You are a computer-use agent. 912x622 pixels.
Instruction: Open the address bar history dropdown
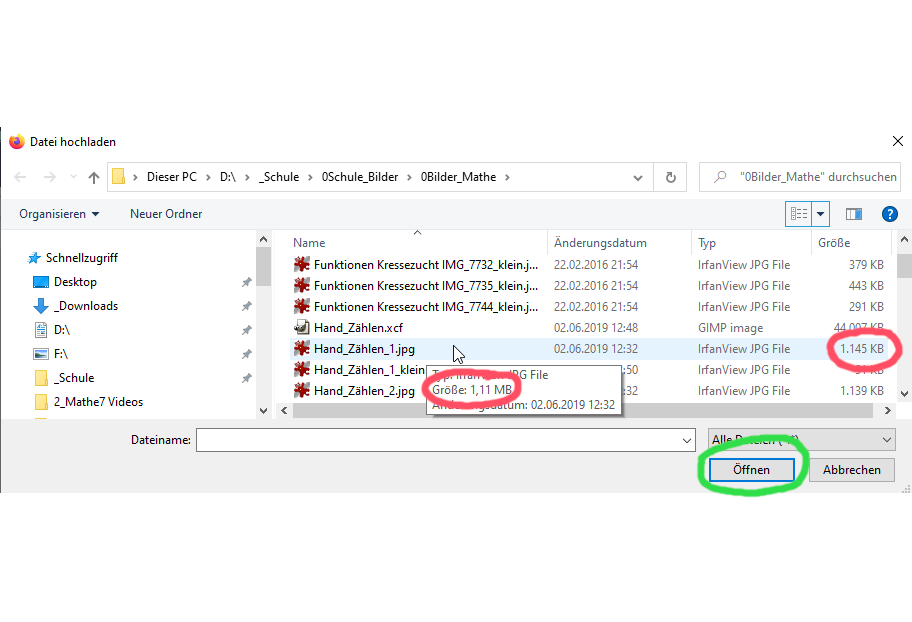point(638,177)
